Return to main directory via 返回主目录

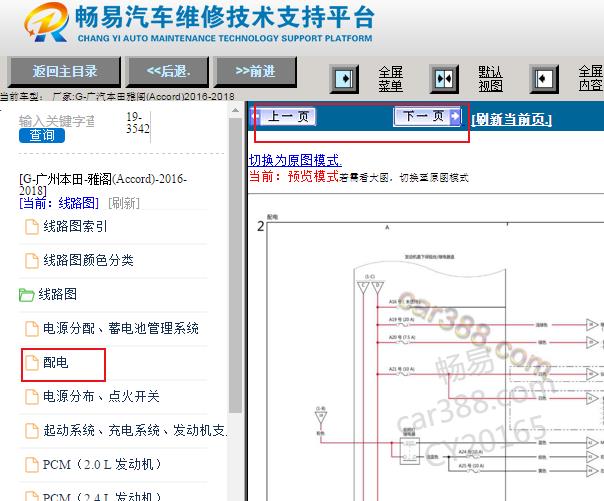click(64, 72)
